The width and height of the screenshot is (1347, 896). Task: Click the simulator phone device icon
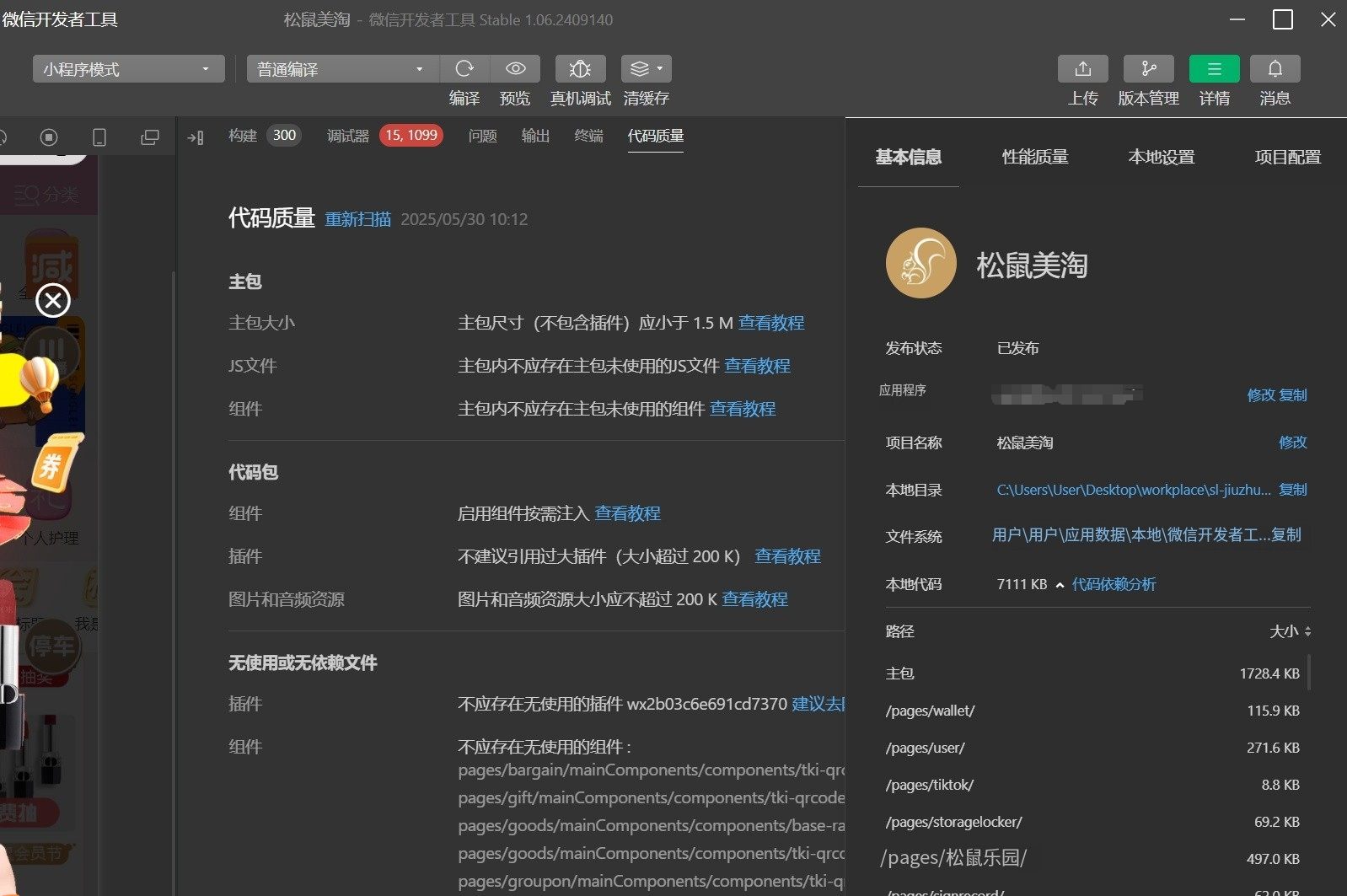pyautogui.click(x=99, y=137)
